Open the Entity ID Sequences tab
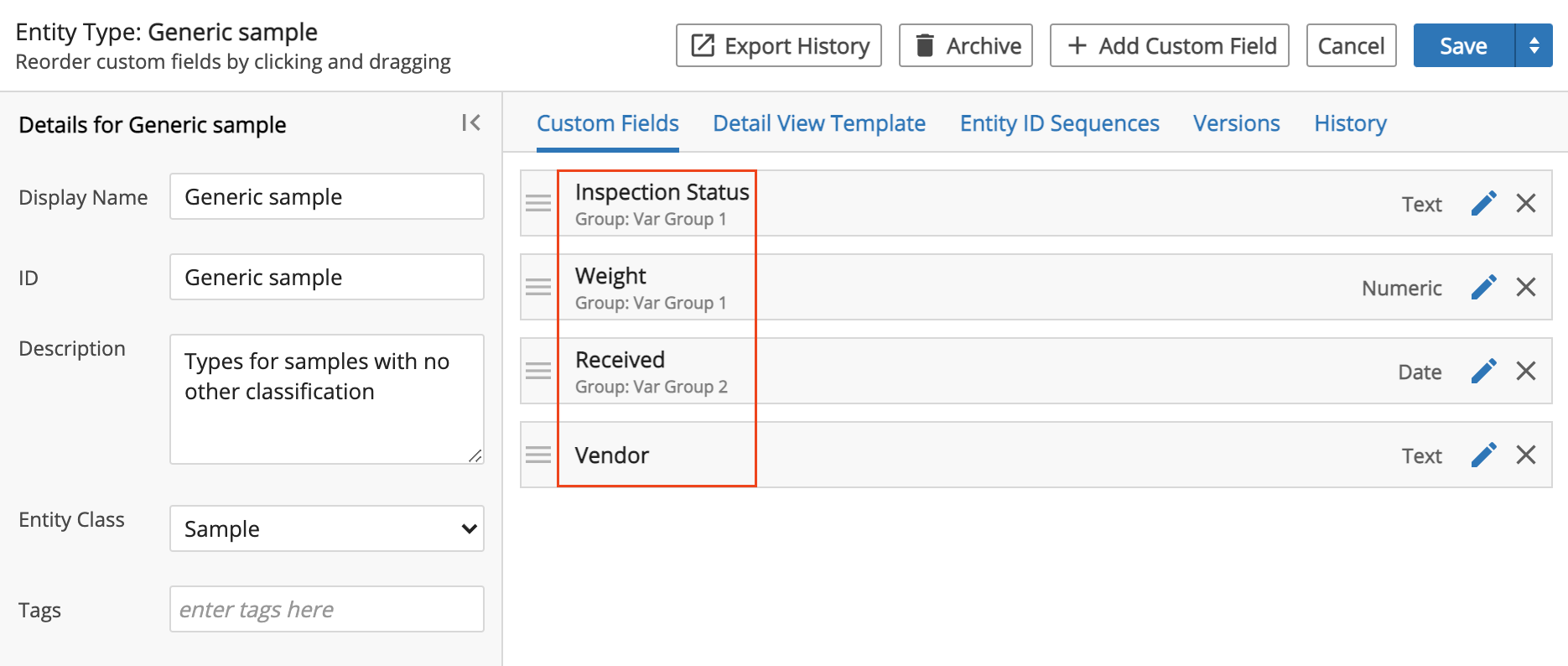 (x=1060, y=123)
